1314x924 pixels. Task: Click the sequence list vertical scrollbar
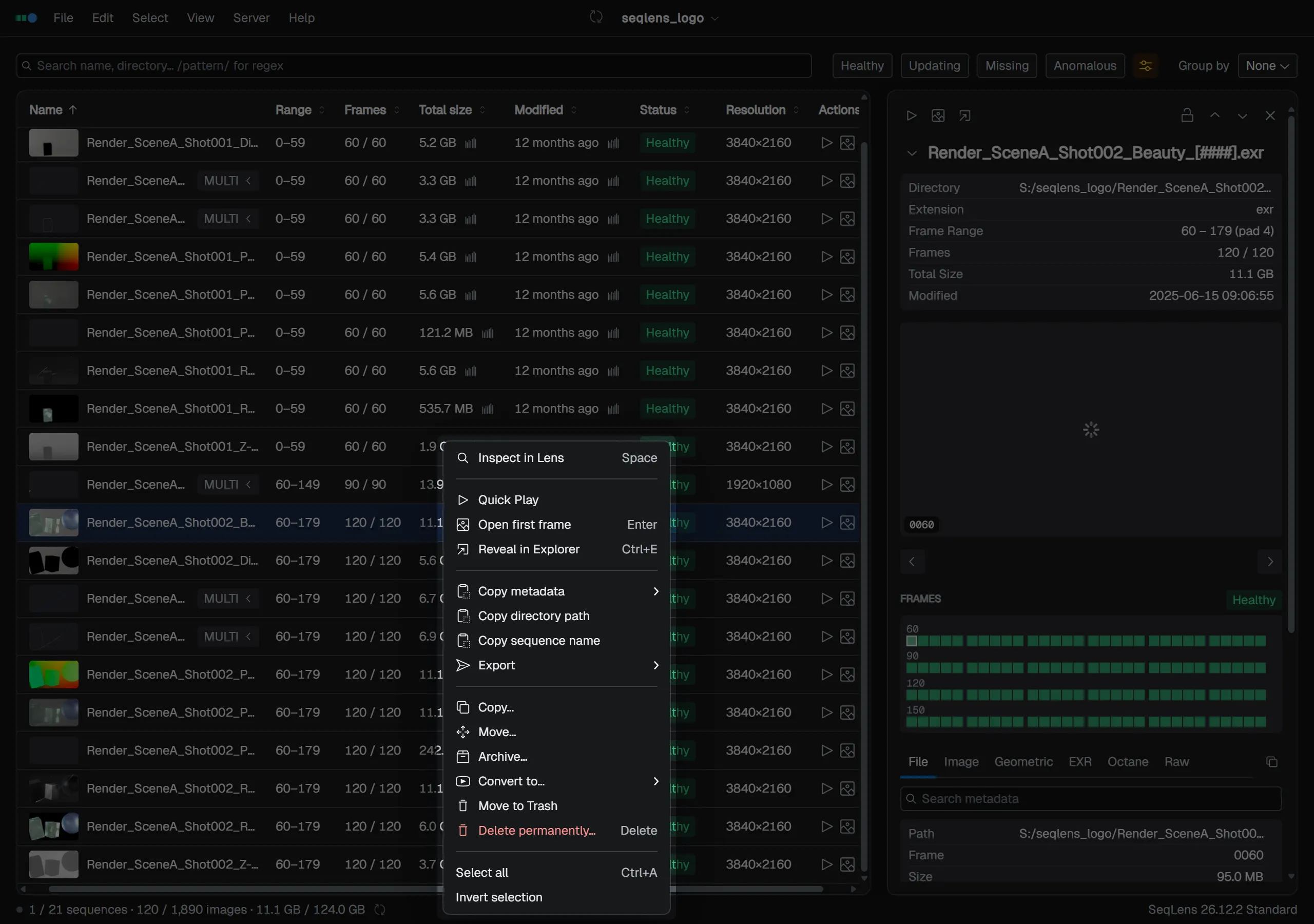tap(864, 507)
